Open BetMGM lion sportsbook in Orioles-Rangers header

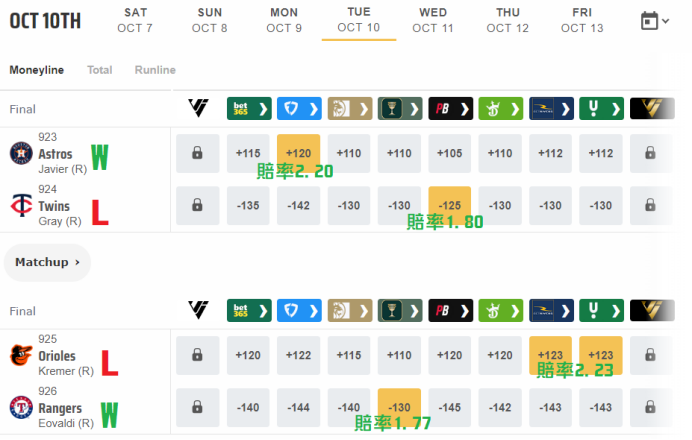[x=350, y=311]
